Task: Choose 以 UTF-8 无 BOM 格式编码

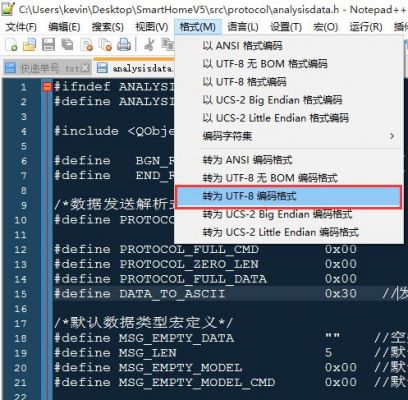Action: tap(289, 63)
